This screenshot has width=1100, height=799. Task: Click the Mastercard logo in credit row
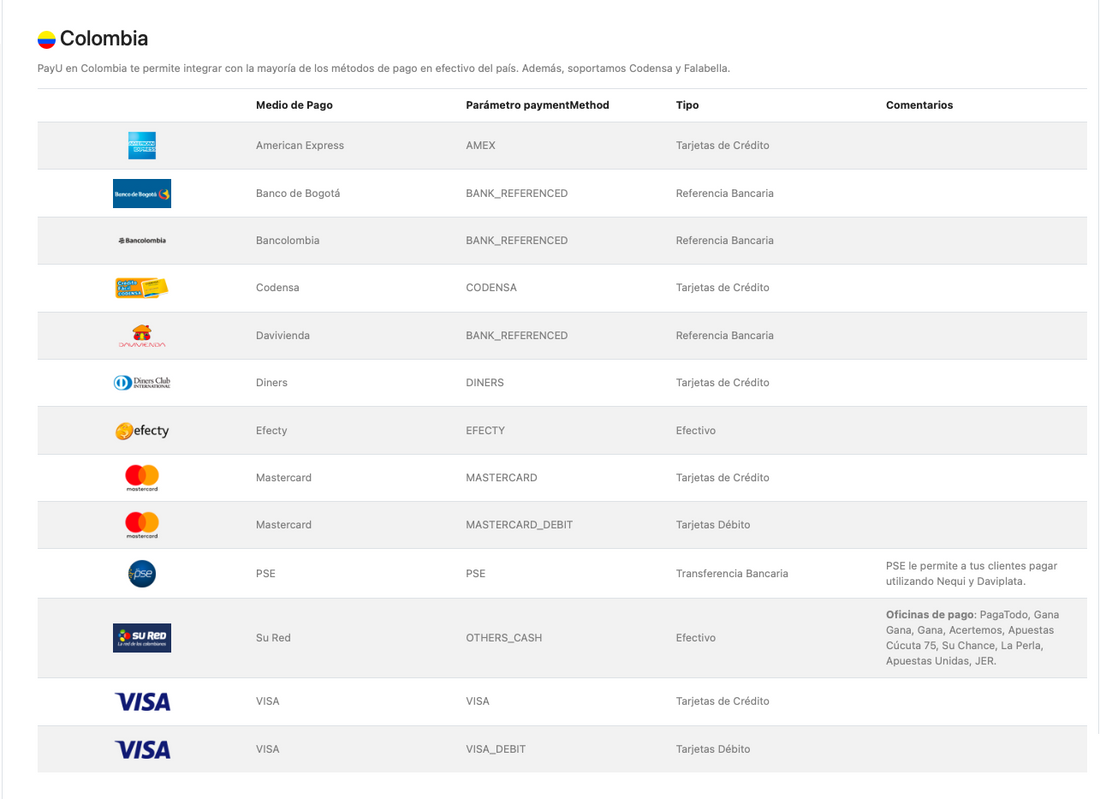click(142, 478)
